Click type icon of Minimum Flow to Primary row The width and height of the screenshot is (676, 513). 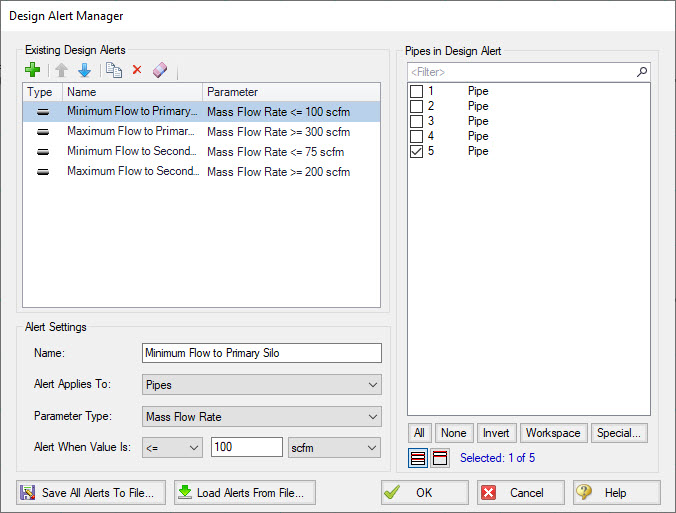click(x=43, y=112)
